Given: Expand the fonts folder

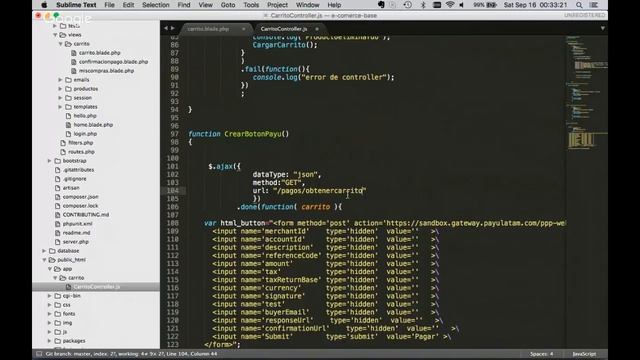Looking at the screenshot, I should pyautogui.click(x=50, y=313).
